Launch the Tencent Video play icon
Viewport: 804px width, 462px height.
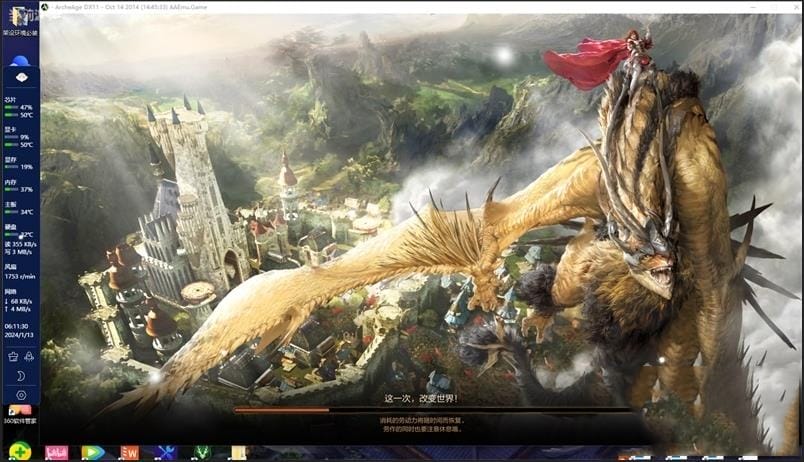click(x=92, y=453)
